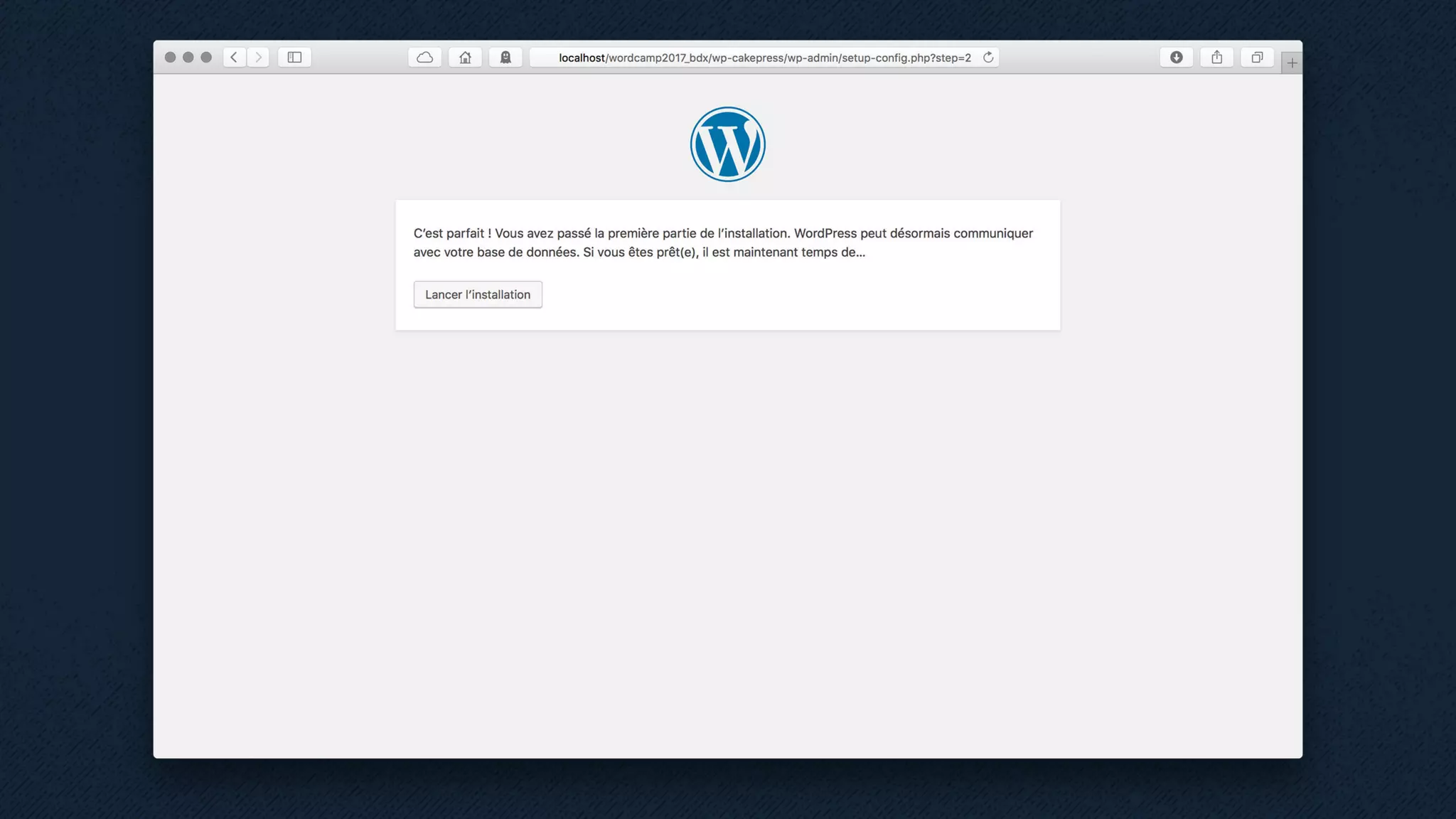Show the all tabs overview
The width and height of the screenshot is (1456, 819).
pyautogui.click(x=1257, y=57)
